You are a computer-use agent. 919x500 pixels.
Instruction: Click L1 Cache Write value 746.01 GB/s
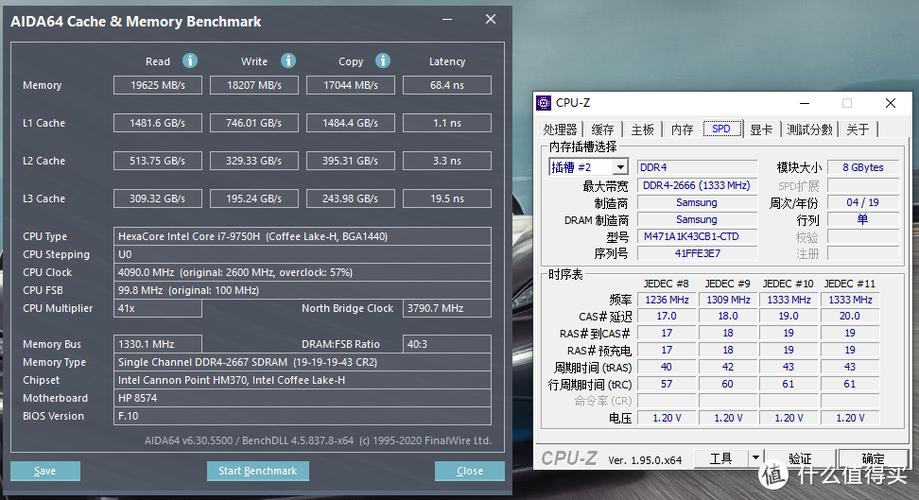(x=254, y=123)
